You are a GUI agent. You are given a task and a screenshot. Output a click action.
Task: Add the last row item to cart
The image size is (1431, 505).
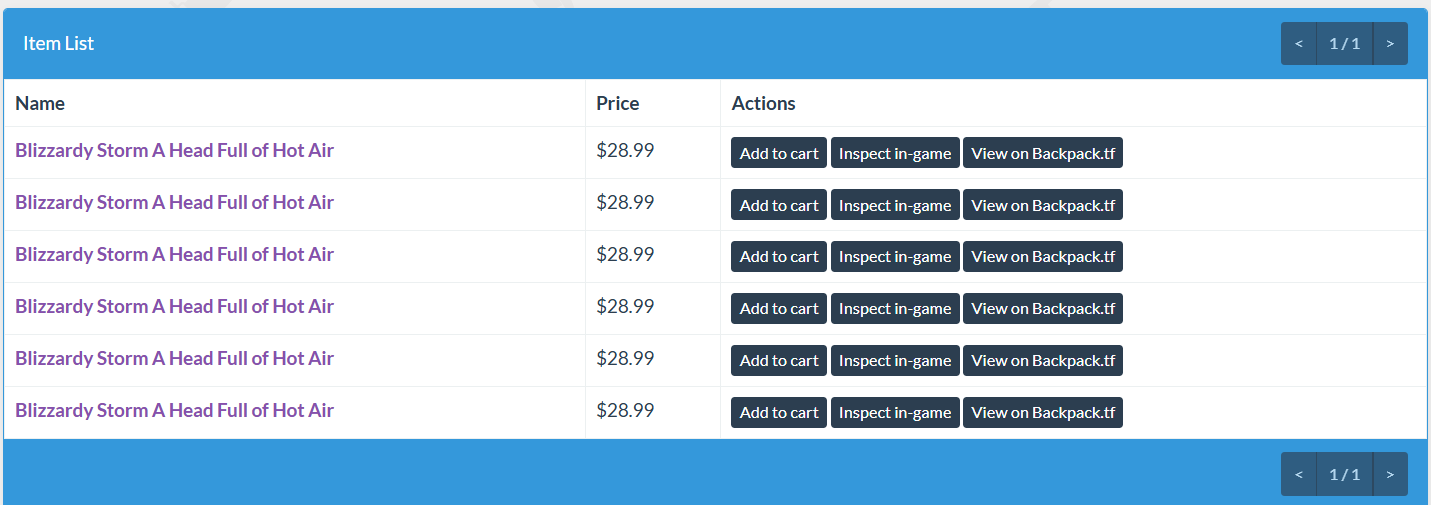pyautogui.click(x=779, y=413)
